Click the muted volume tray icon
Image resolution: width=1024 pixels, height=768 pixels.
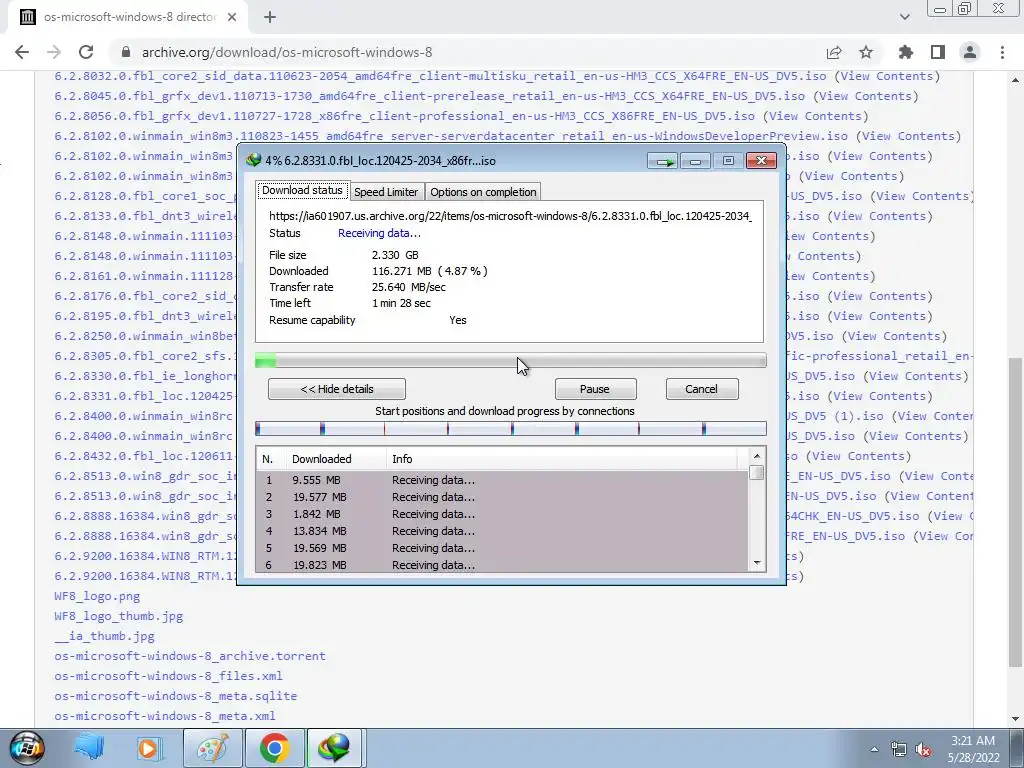point(923,749)
